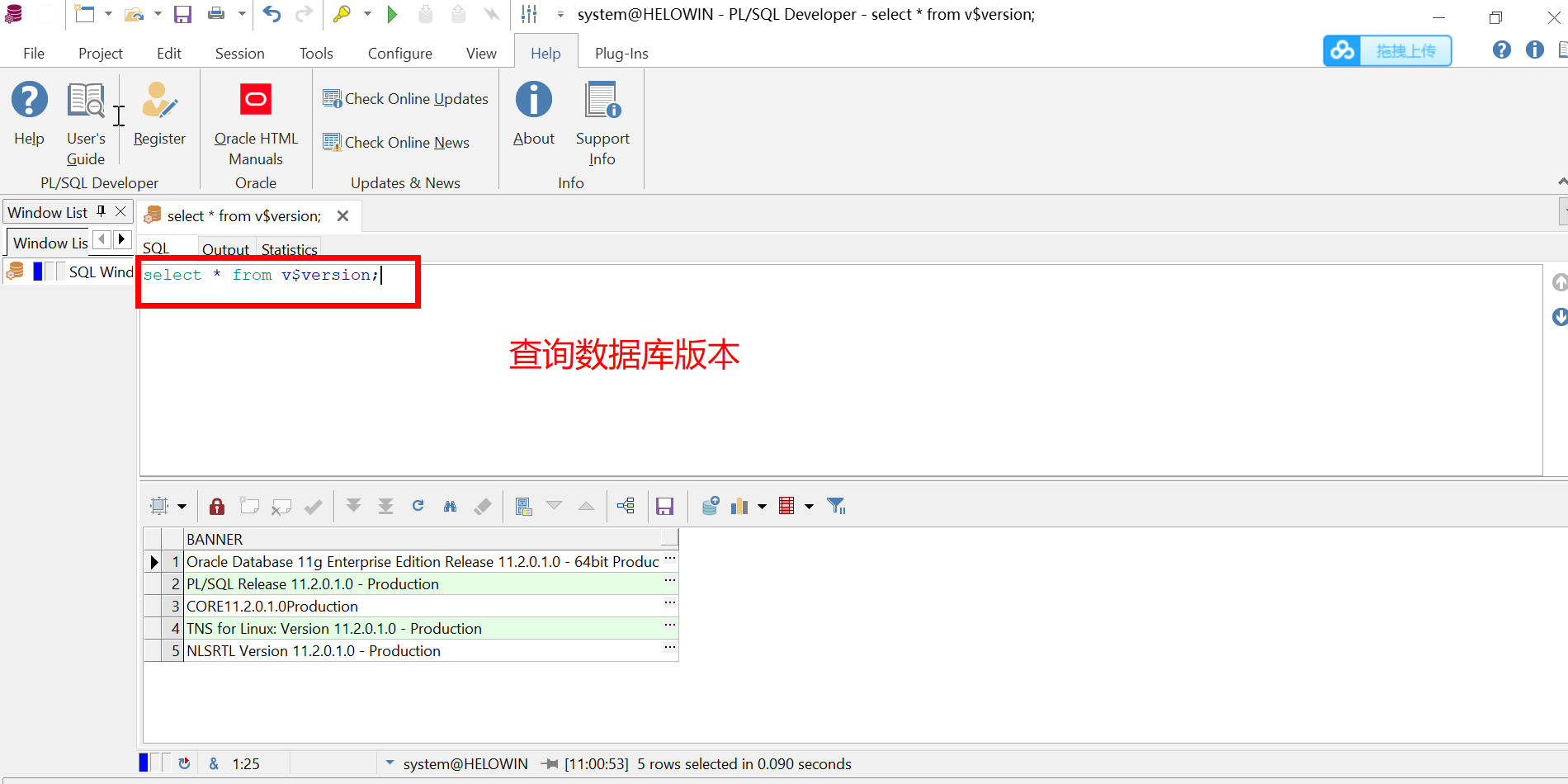
Task: Switch to the Output tab
Action: [x=225, y=249]
